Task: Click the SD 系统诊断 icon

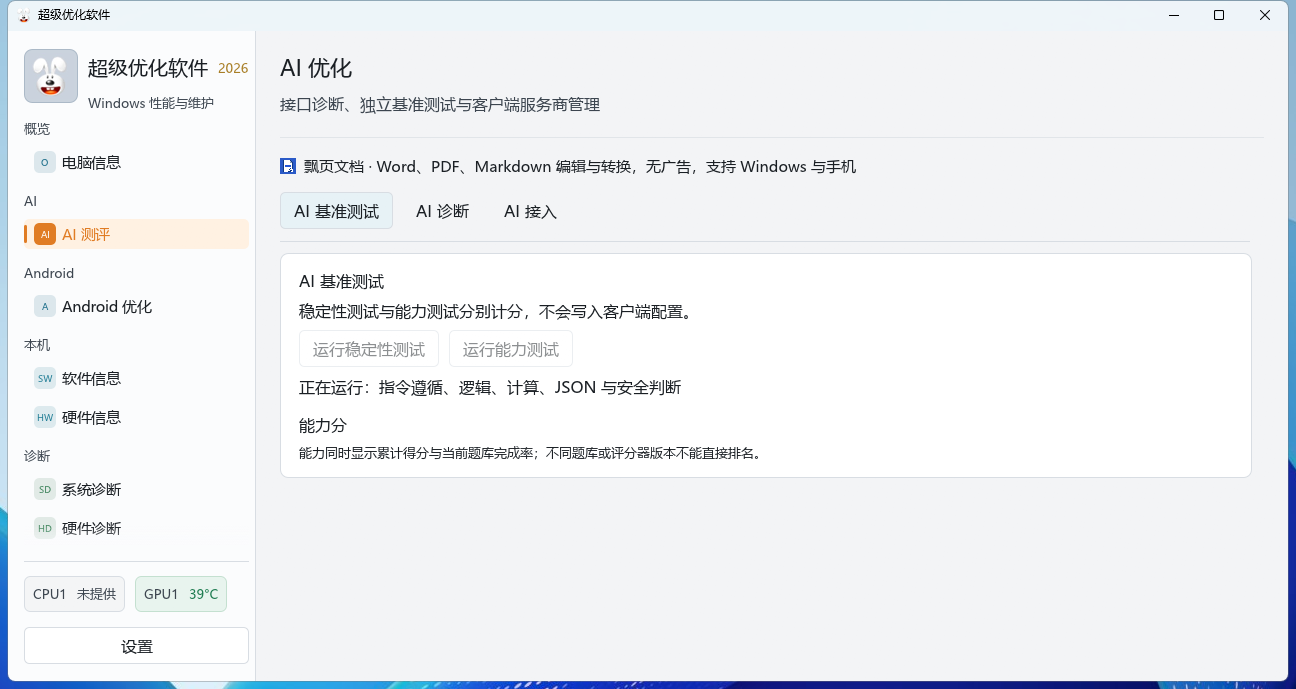Action: (x=45, y=489)
